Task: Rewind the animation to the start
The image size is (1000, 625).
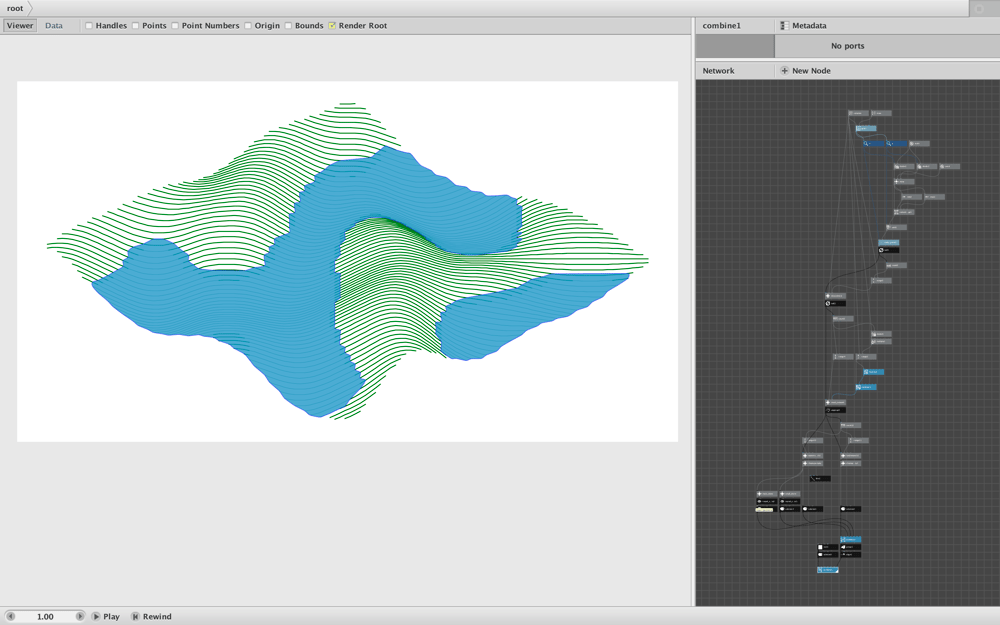Action: (x=151, y=617)
